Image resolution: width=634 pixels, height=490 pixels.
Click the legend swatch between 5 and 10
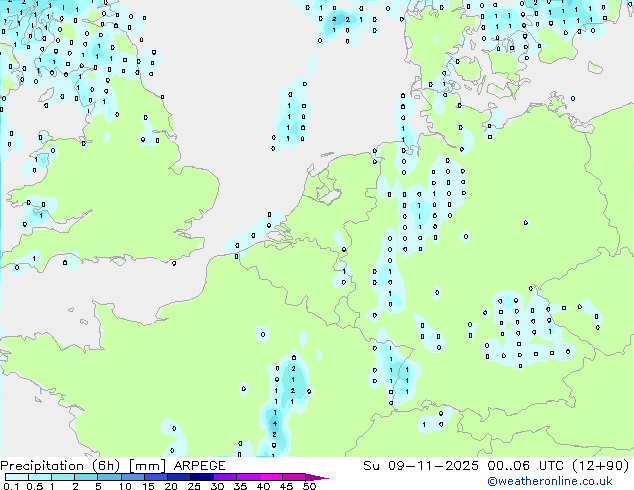[x=109, y=477]
